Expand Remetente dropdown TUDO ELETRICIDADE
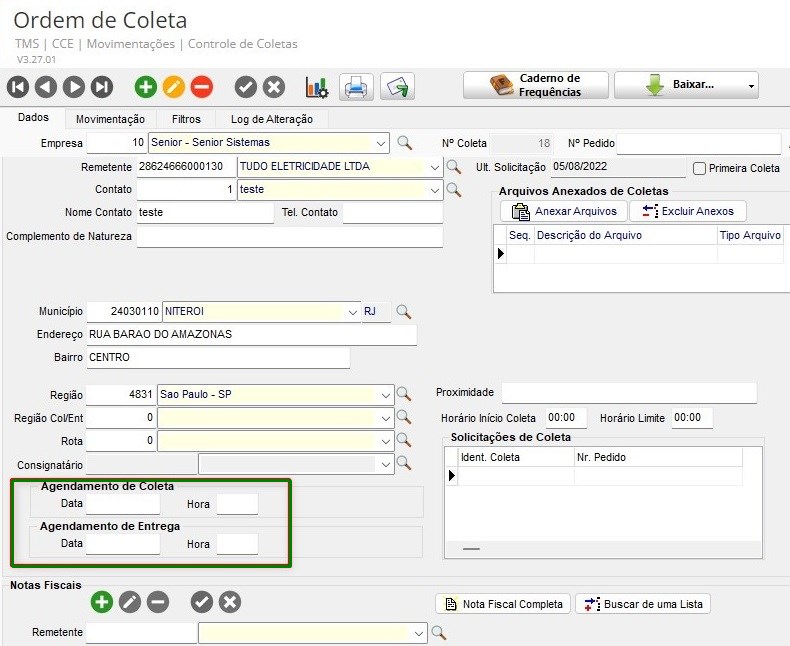This screenshot has height=646, width=790. [435, 167]
